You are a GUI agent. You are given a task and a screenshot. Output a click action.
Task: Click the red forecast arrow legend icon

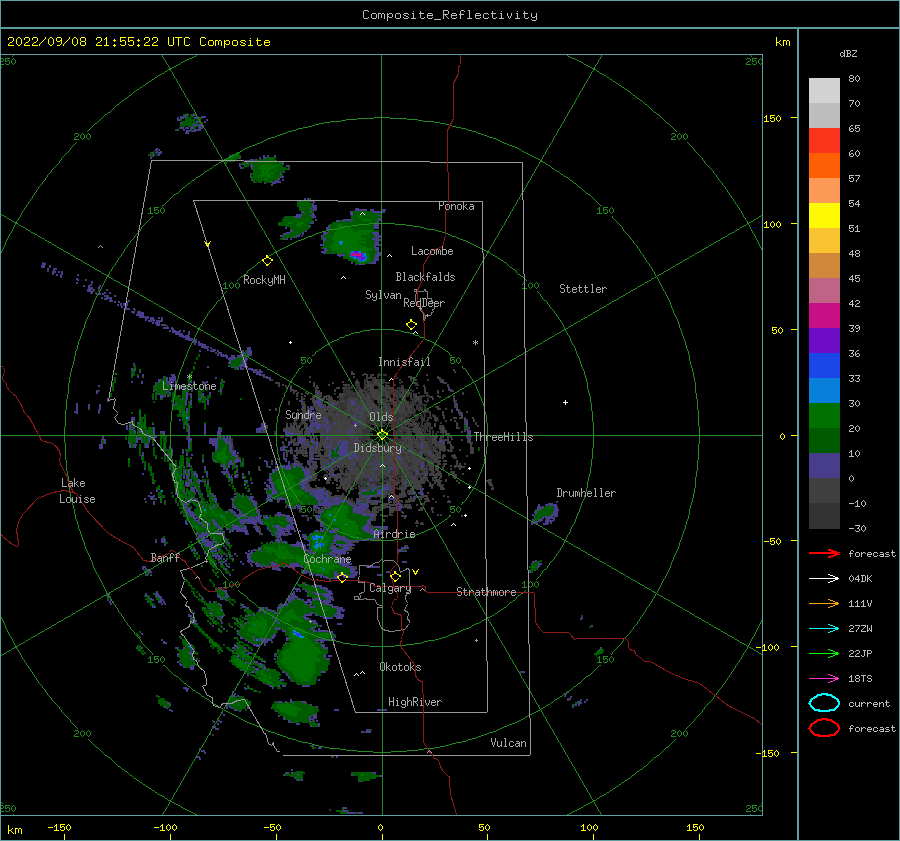824,553
